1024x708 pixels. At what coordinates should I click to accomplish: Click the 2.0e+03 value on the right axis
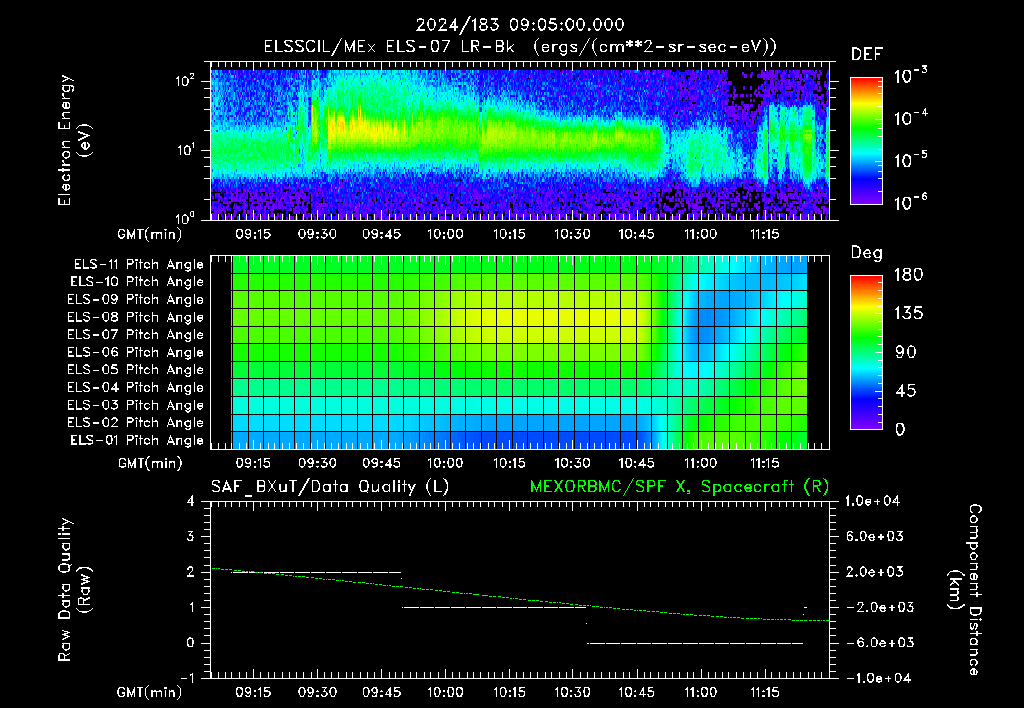875,572
